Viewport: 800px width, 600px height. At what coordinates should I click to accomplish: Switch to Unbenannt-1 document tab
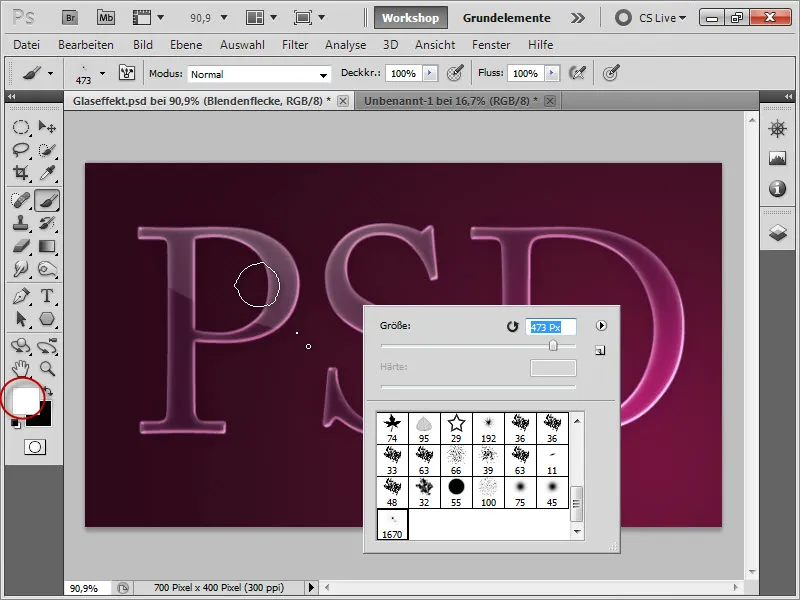coord(451,101)
